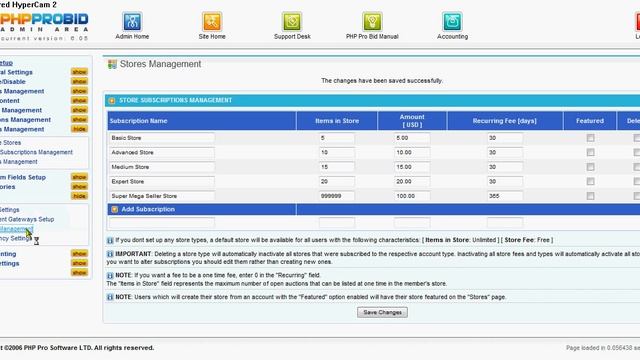Viewport: 640px width, 360px height.
Task: Edit Amount field showing 100.00
Action: 412,196
